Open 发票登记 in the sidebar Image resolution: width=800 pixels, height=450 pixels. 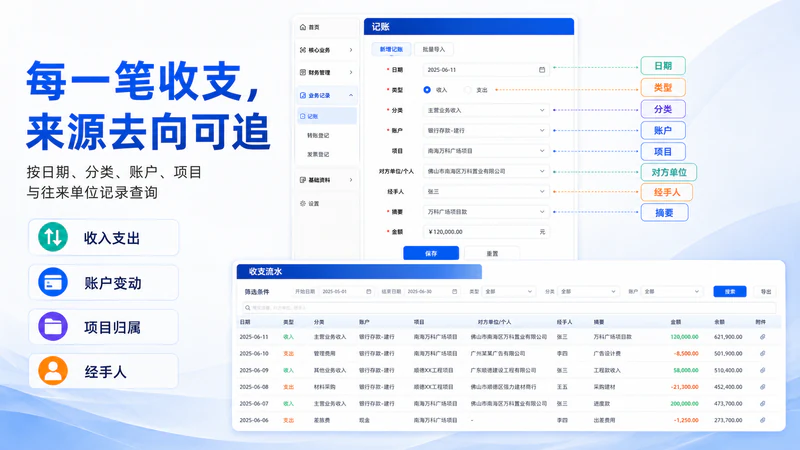[318, 155]
